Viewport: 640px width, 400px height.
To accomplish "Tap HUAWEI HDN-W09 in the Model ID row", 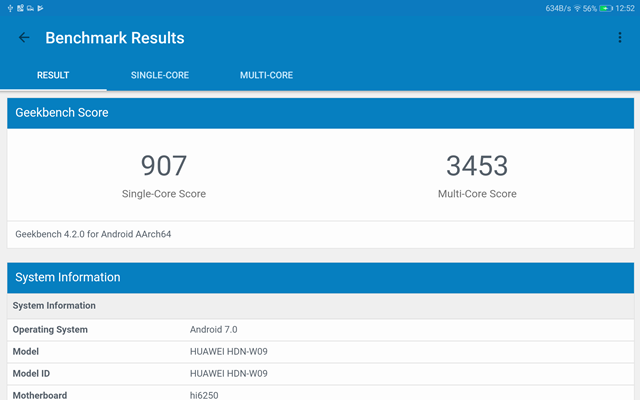I will (229, 373).
